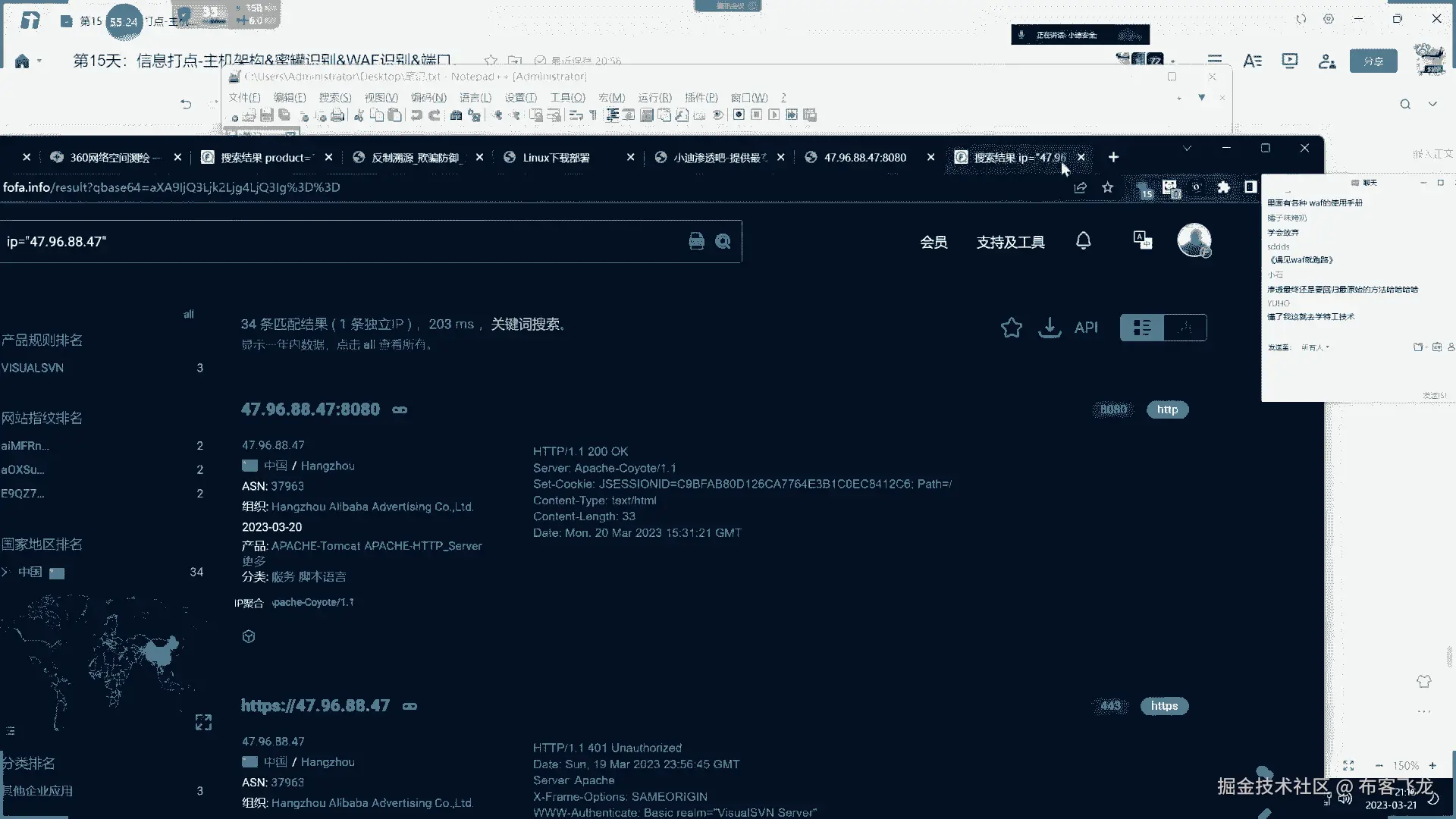Switch to chart statistics view

pos(1185,328)
